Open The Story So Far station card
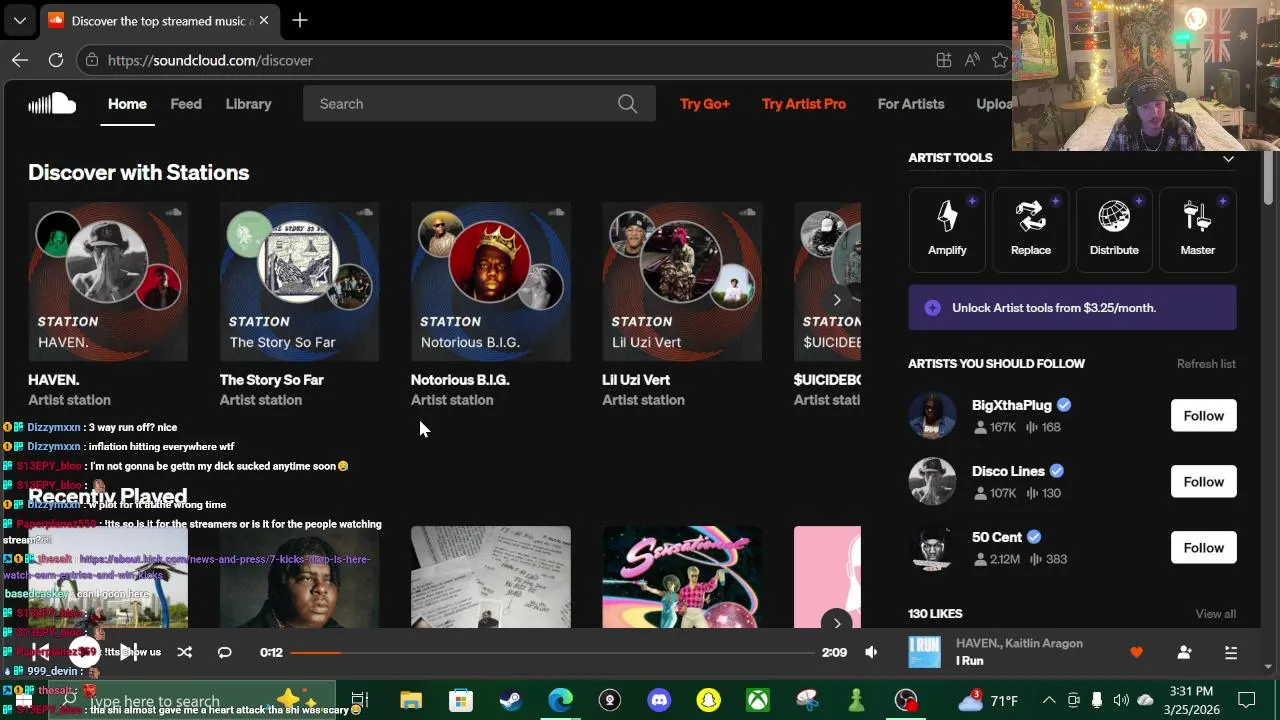 pos(299,282)
